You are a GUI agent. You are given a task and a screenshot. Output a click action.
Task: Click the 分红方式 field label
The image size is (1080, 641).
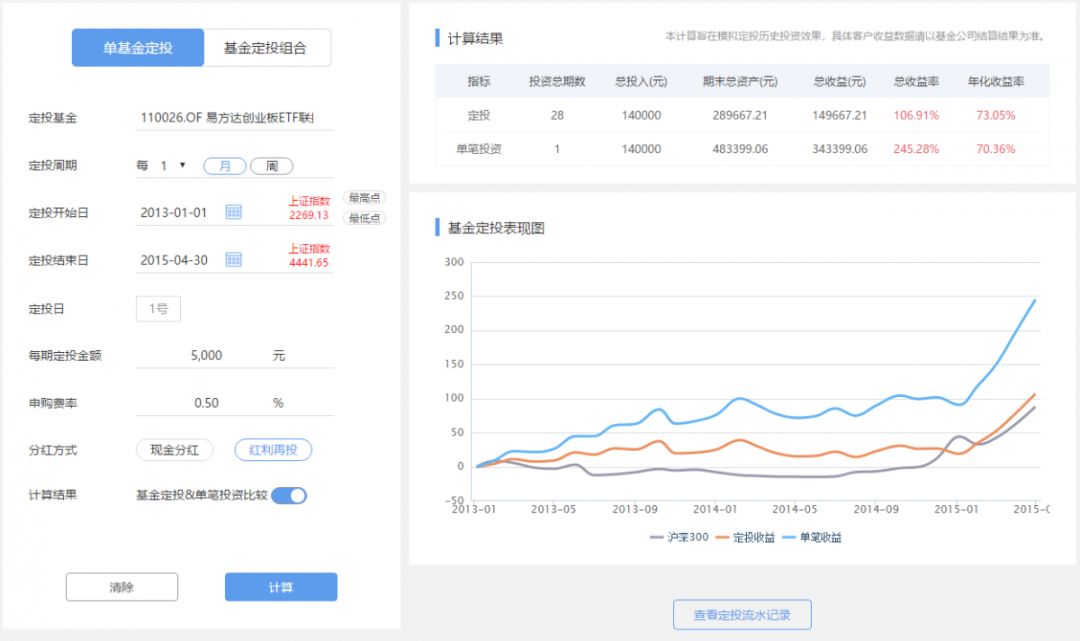[x=52, y=450]
